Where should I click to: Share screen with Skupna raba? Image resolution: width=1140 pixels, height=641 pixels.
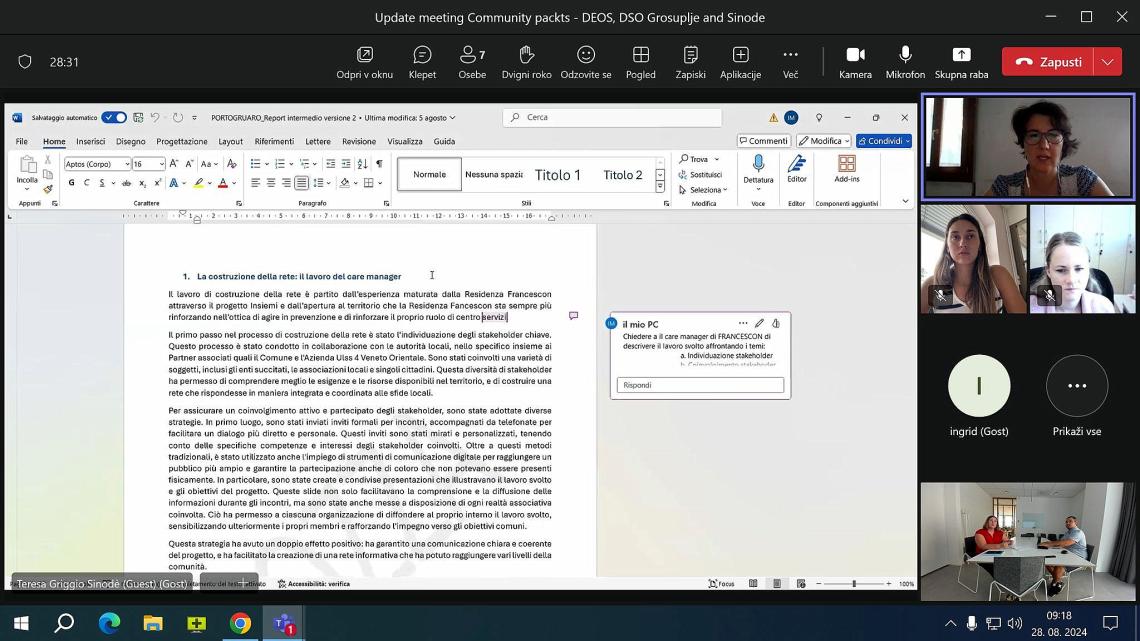click(x=961, y=62)
